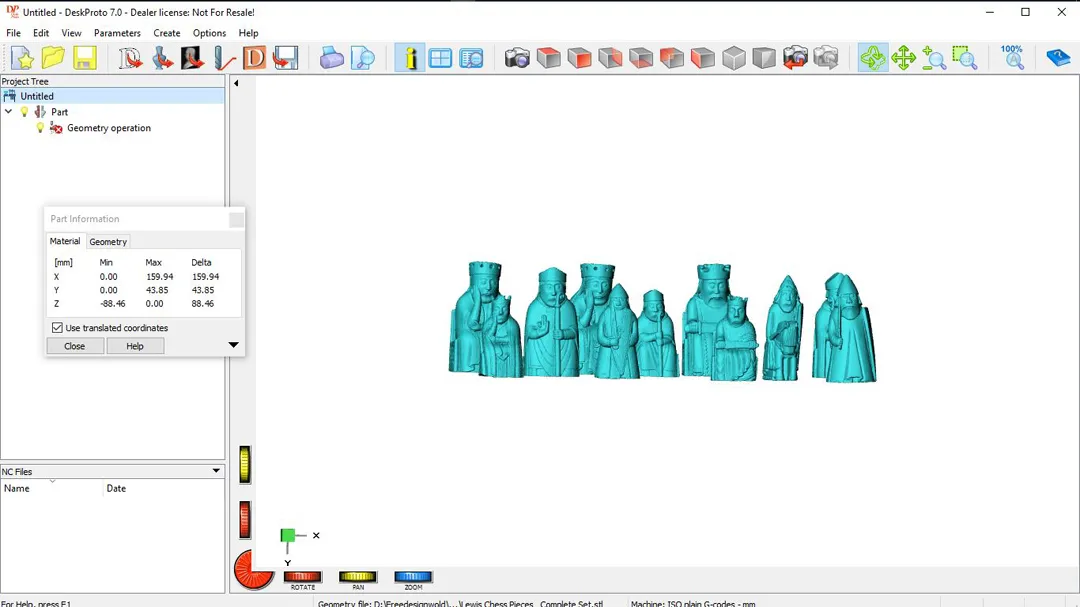This screenshot has width=1080, height=607.
Task: Click the list magnifier icon beside split view
Action: tap(471, 58)
